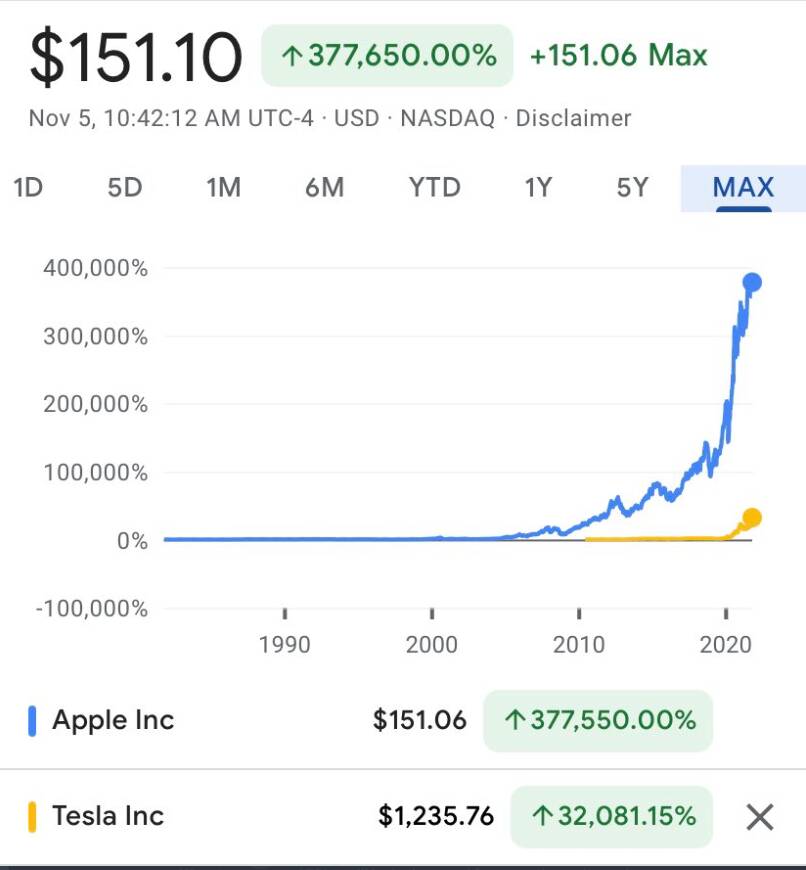Click Apple's 377,550.00% gain badge
Image resolution: width=806 pixels, height=870 pixels.
point(598,720)
